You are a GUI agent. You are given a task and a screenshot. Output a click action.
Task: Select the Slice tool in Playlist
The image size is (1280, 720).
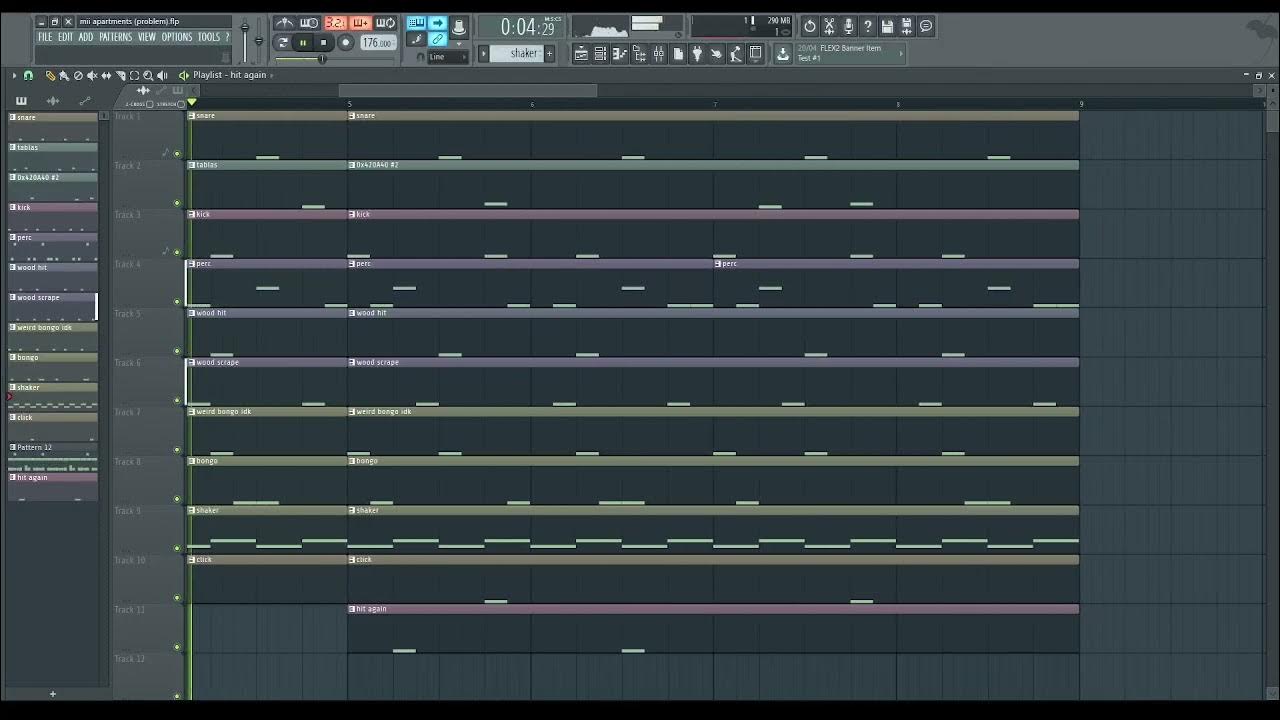click(120, 75)
